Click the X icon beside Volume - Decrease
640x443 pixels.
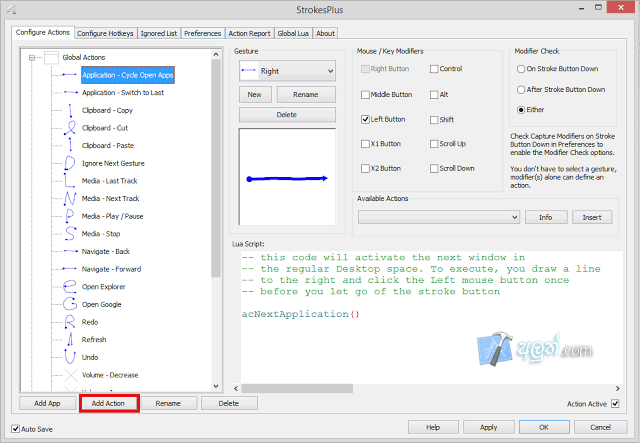tap(71, 375)
